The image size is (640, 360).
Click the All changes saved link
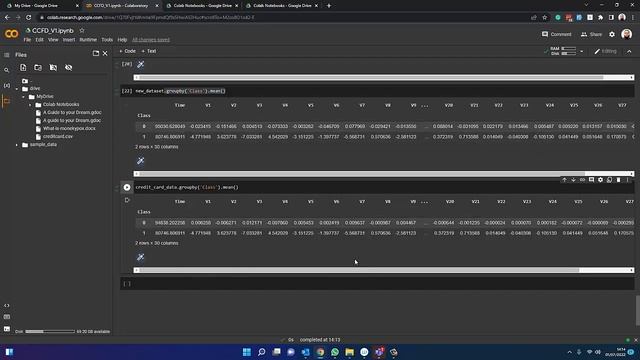click(151, 40)
